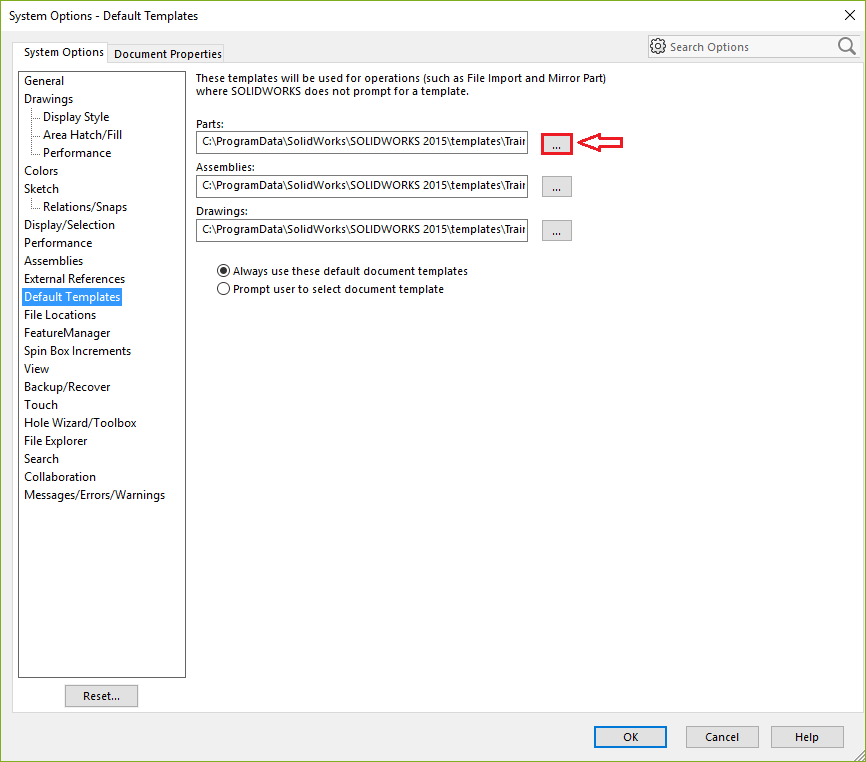Click the Cancel button
Image resolution: width=866 pixels, height=762 pixels.
tap(722, 737)
